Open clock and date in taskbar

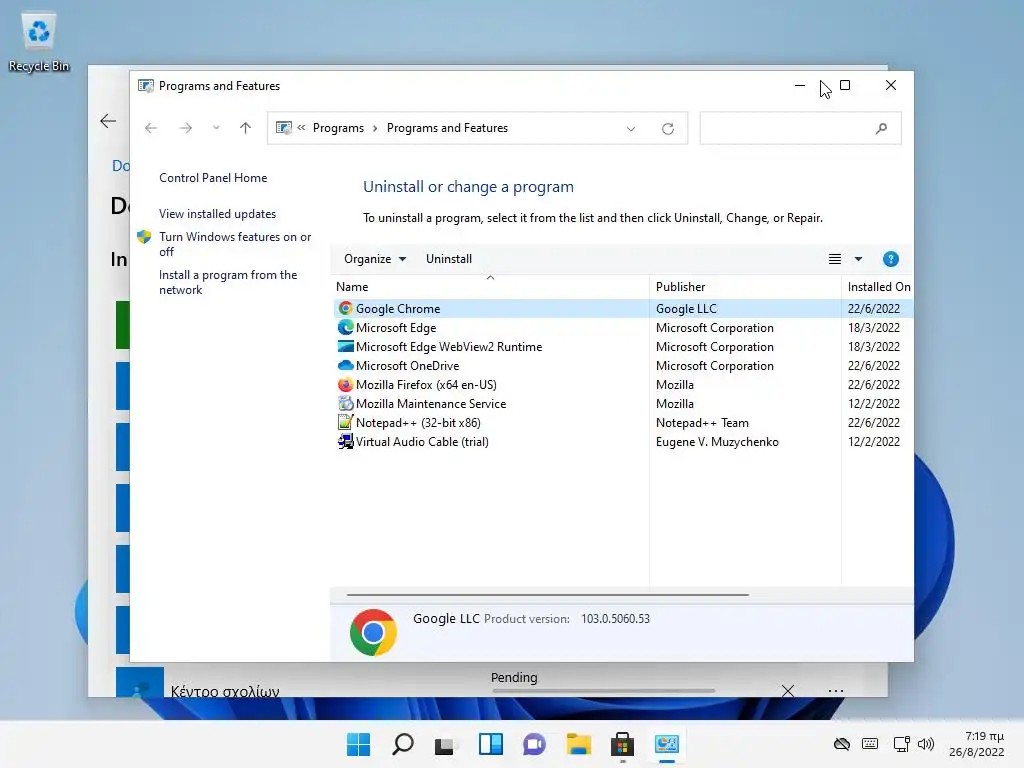(977, 744)
